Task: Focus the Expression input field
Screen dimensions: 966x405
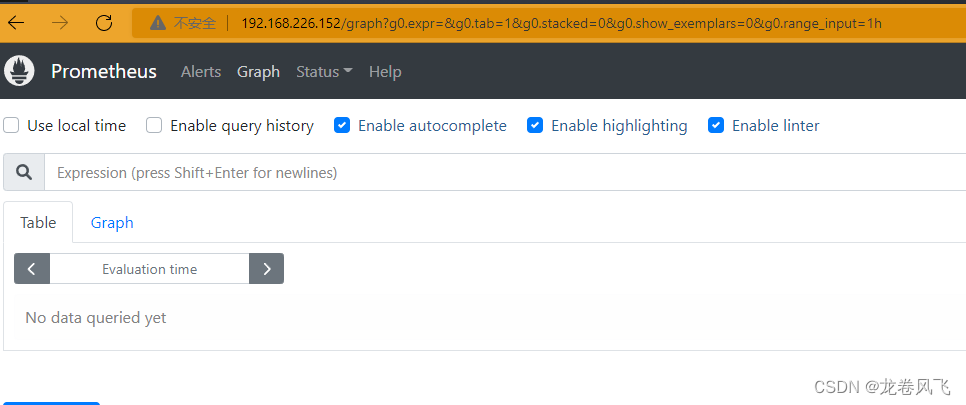Action: point(505,173)
